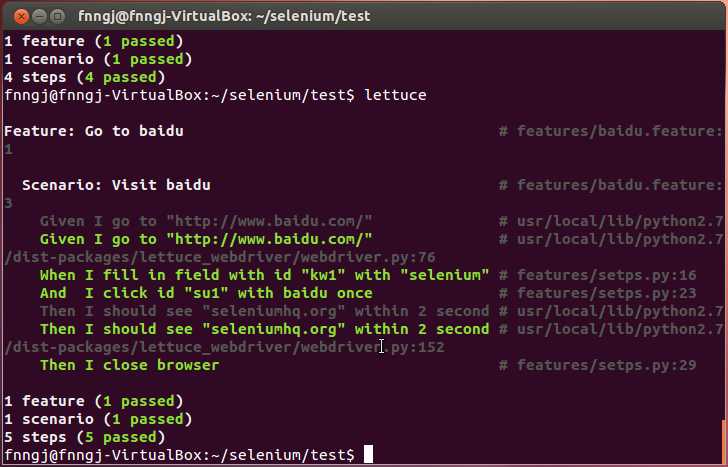
Task: Click the 'Feature: Go to baidu' line
Action: [94, 131]
